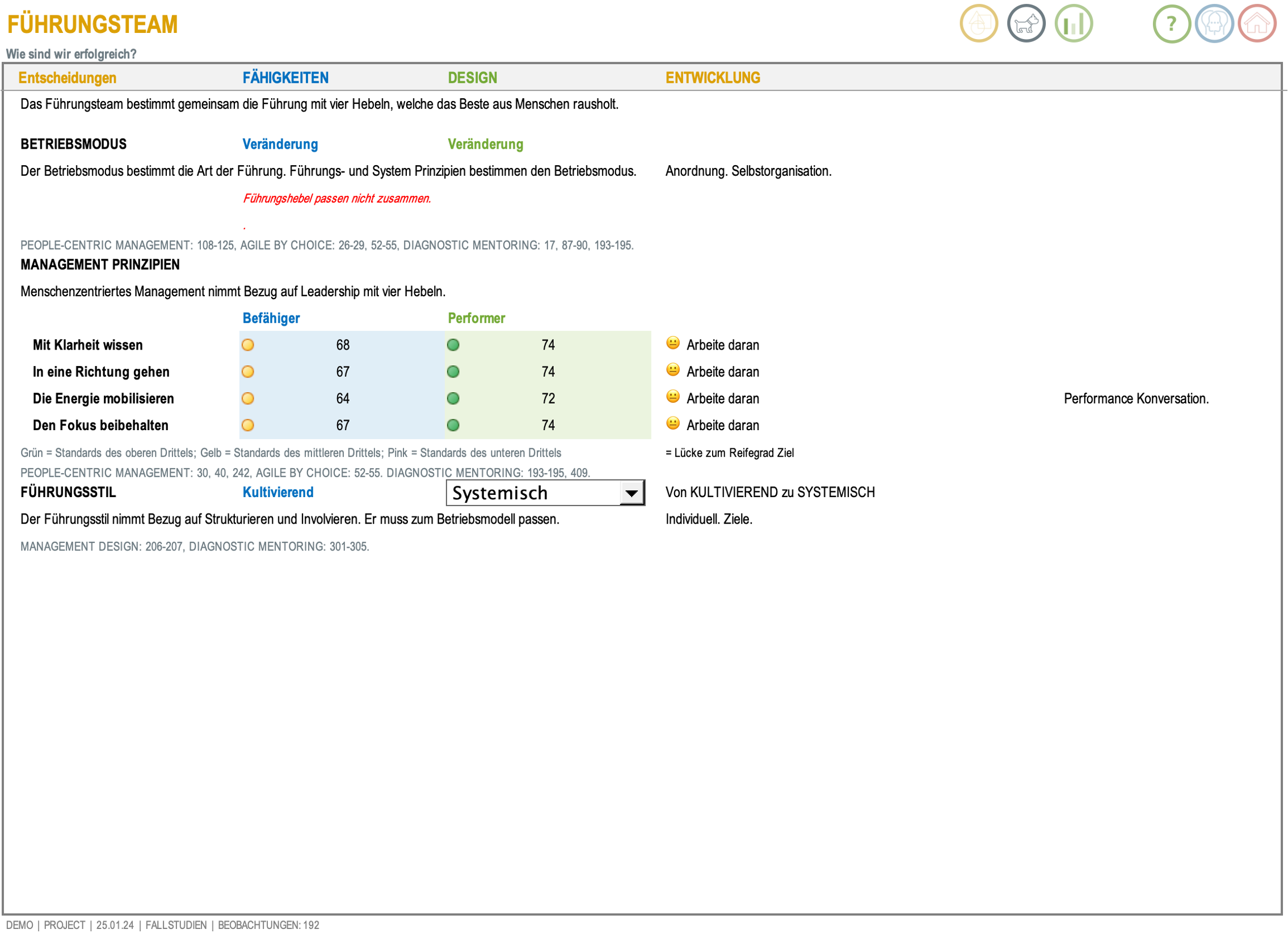Click the Kultivierend Führungsstil label
Screen dimensions: 1288x934
[x=278, y=493]
